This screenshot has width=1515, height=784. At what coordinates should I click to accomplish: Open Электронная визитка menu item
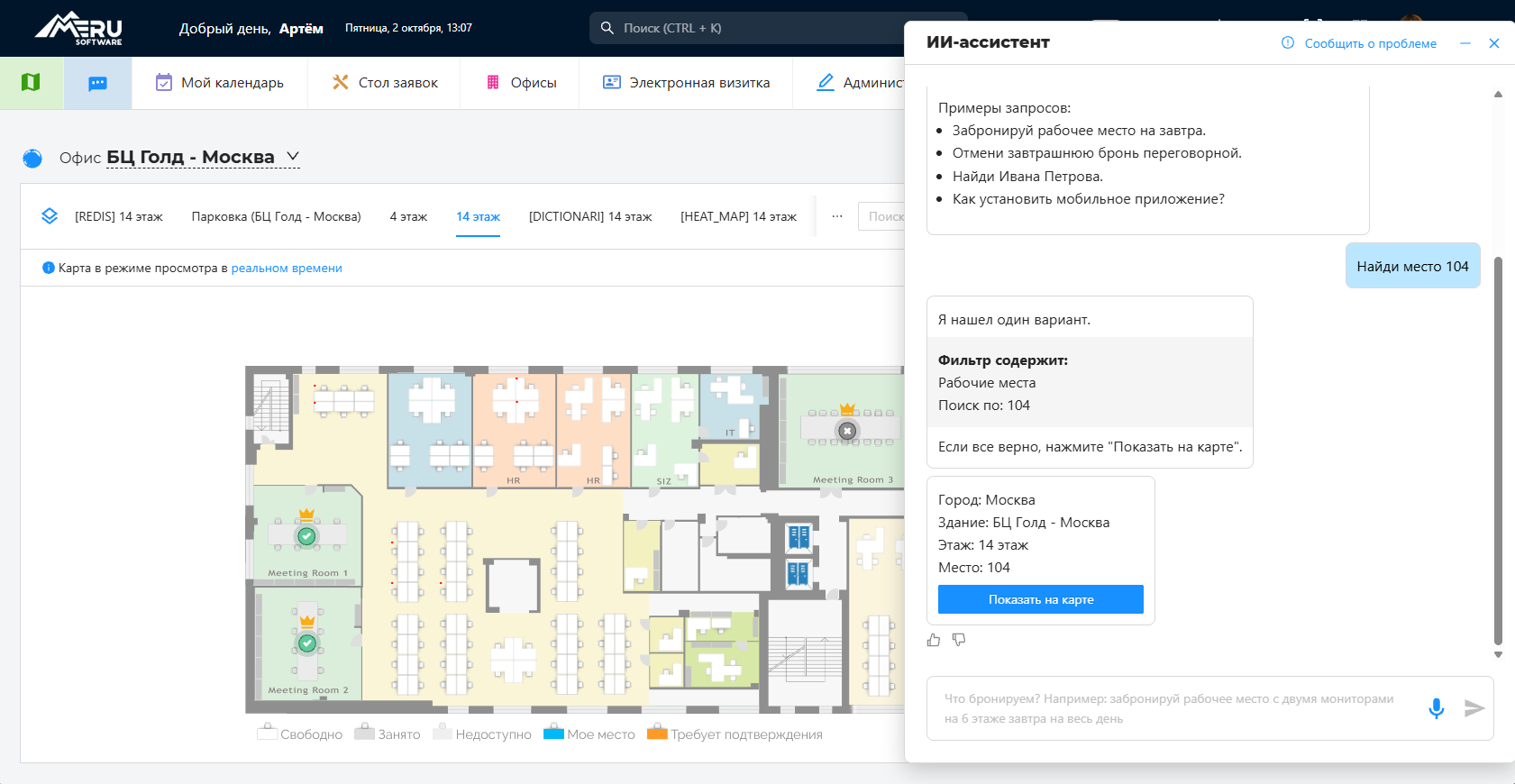687,83
